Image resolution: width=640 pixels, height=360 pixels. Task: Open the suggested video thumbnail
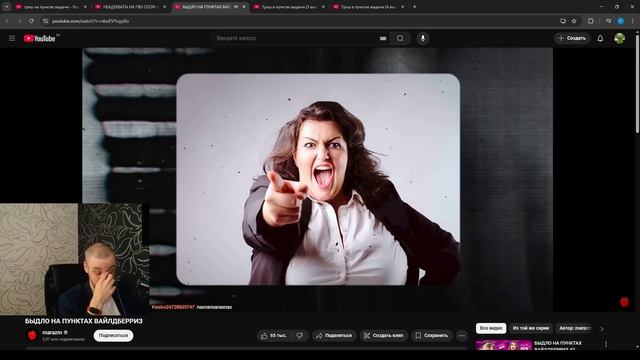[504, 345]
